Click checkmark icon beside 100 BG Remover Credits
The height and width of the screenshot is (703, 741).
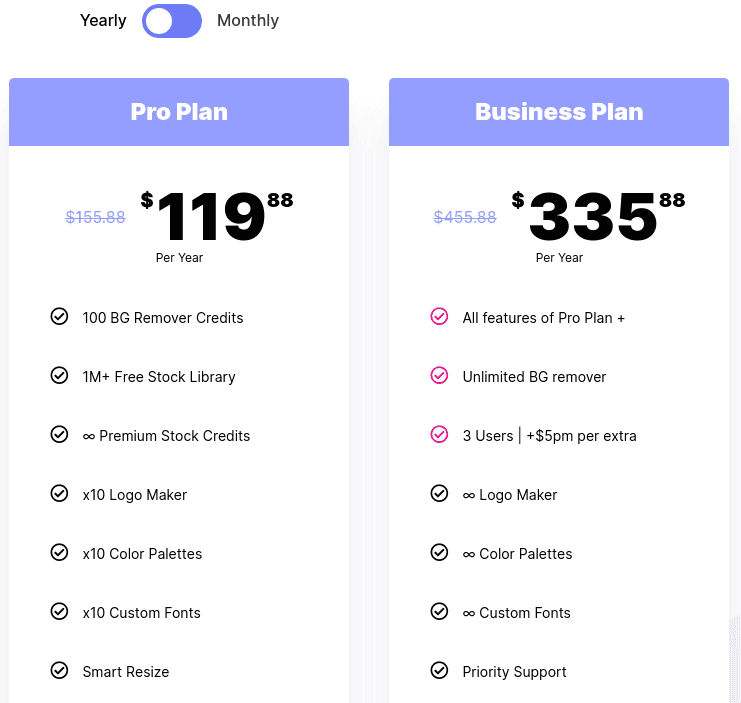point(59,317)
